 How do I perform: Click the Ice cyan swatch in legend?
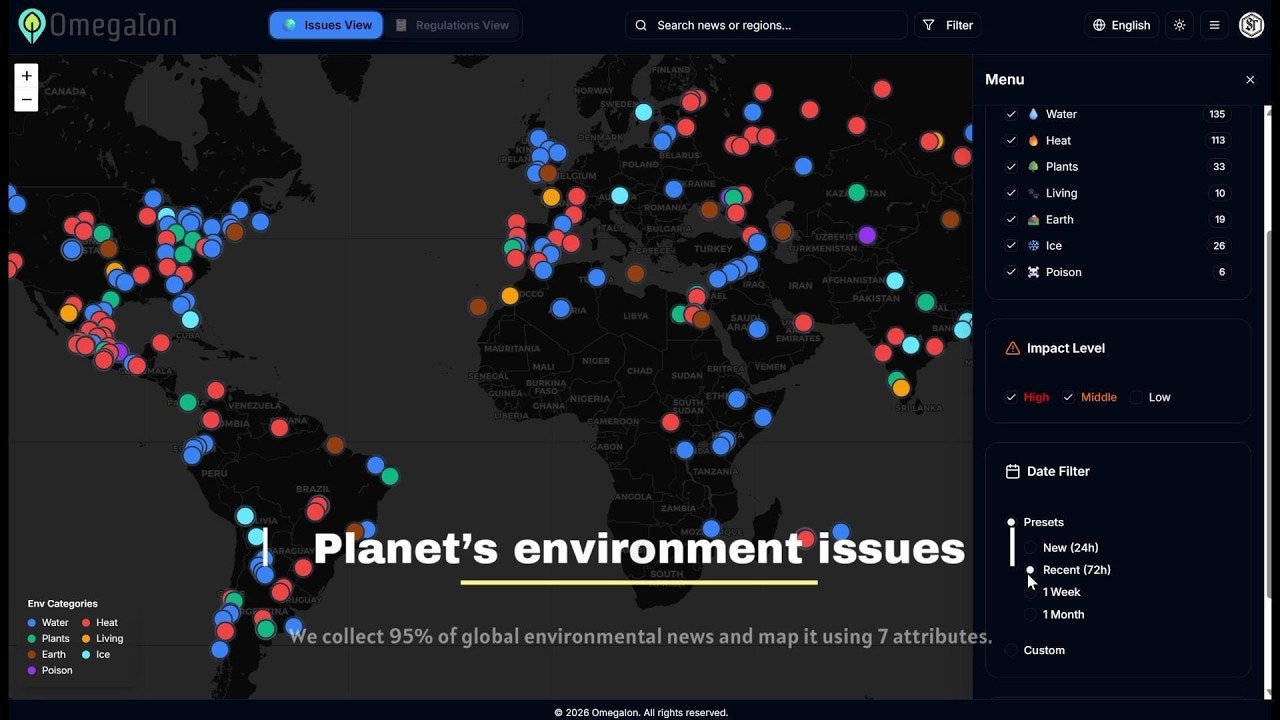[x=85, y=655]
